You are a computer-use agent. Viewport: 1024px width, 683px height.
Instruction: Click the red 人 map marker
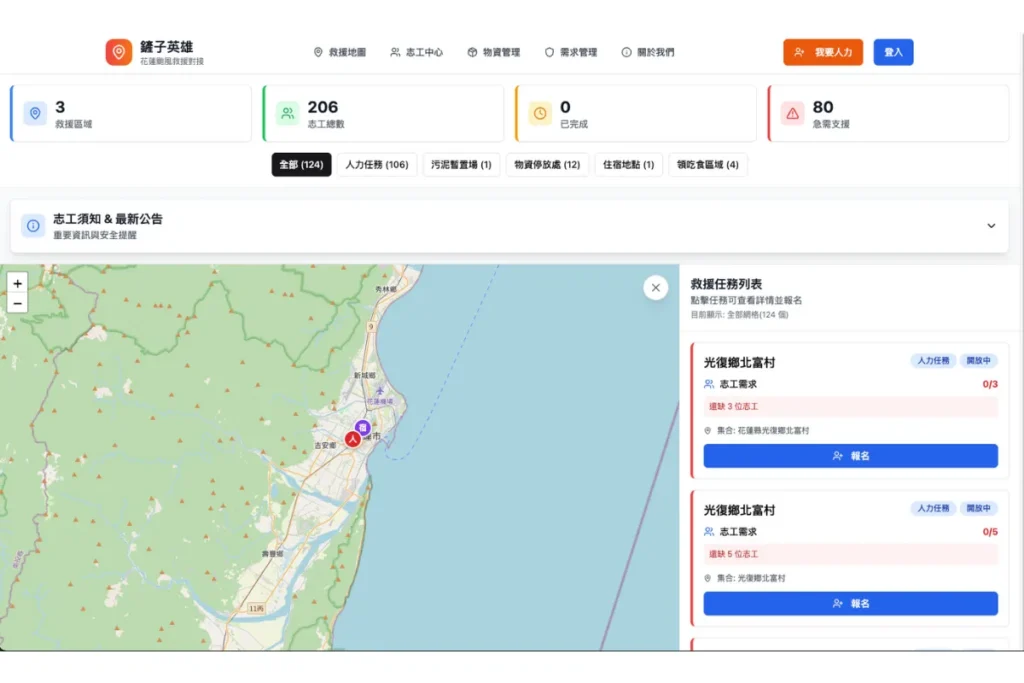point(353,438)
